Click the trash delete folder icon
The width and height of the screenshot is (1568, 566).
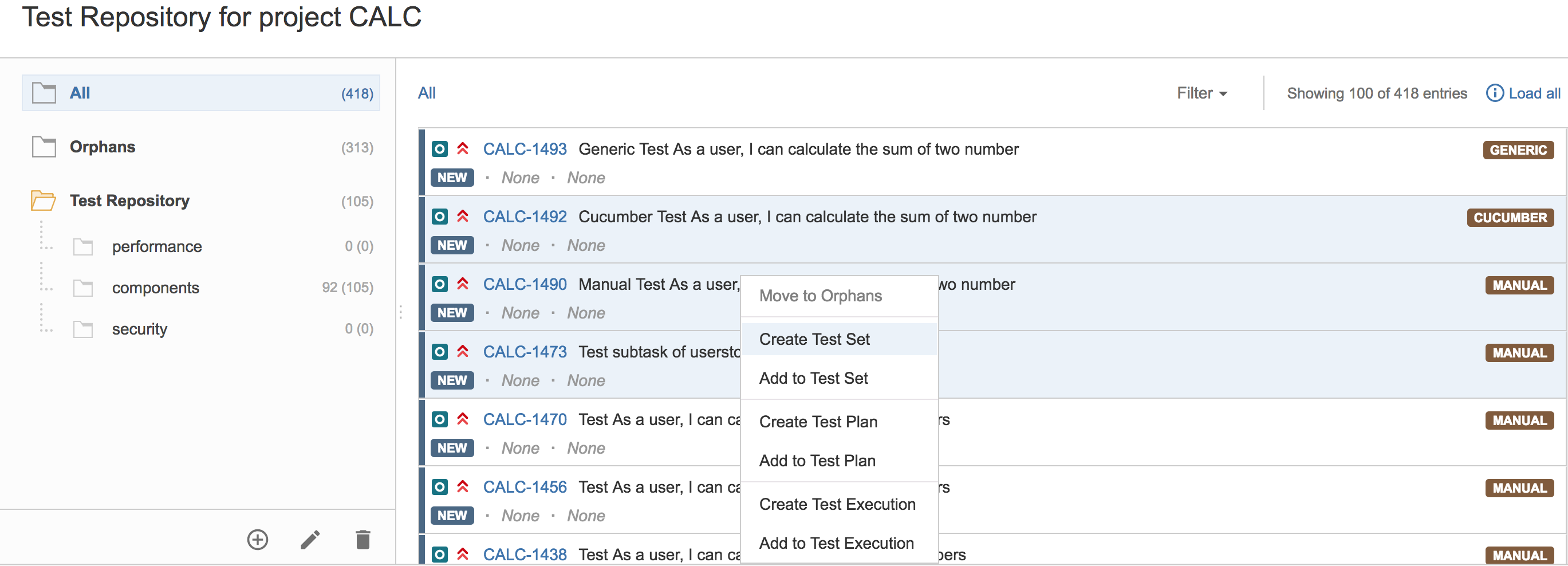point(363,539)
